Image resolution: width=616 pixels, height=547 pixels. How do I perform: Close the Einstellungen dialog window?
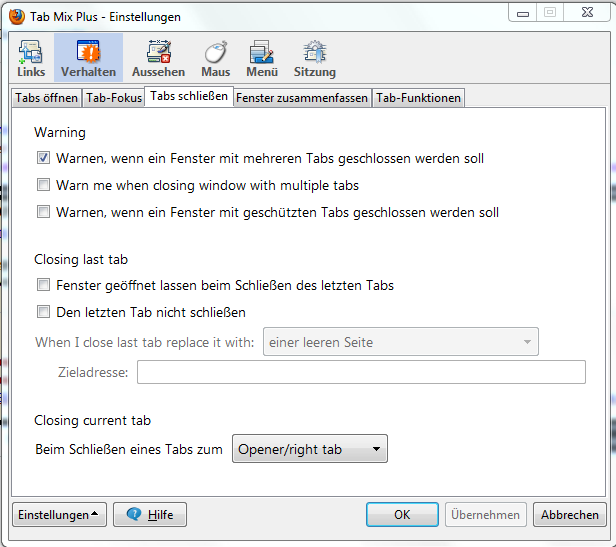(x=587, y=13)
